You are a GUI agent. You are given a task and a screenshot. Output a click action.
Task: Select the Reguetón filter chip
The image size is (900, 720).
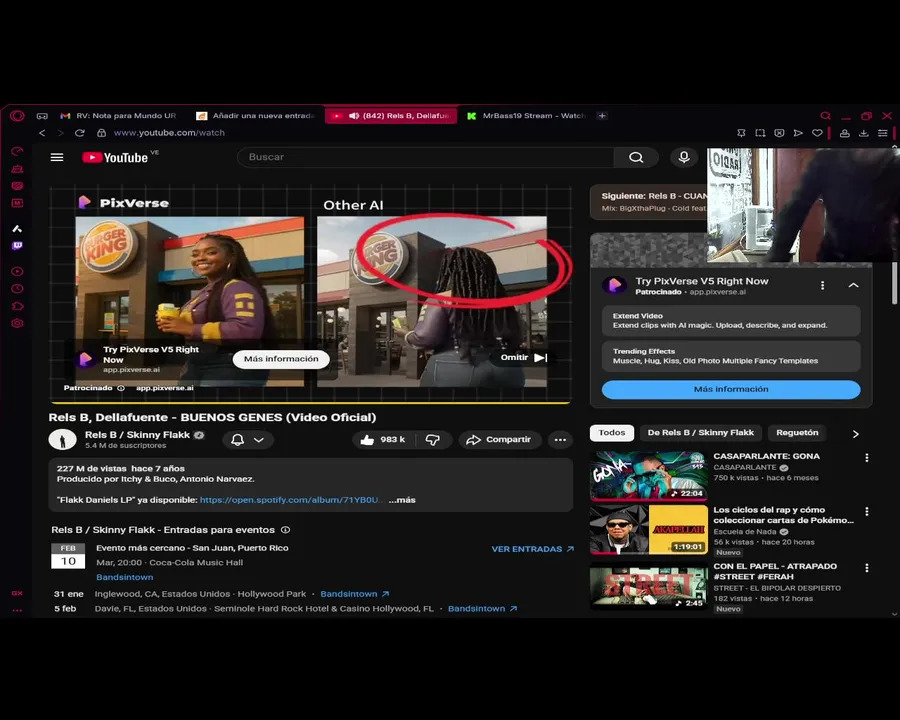pyautogui.click(x=797, y=432)
